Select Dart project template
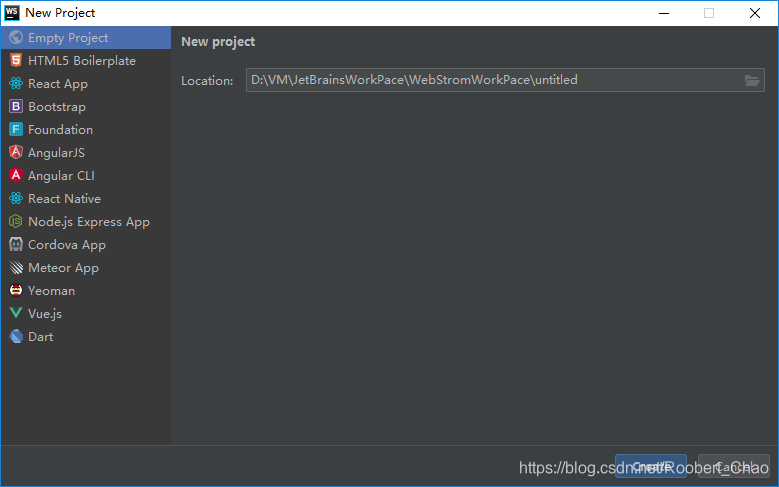Viewport: 779px width, 487px height. 86,336
